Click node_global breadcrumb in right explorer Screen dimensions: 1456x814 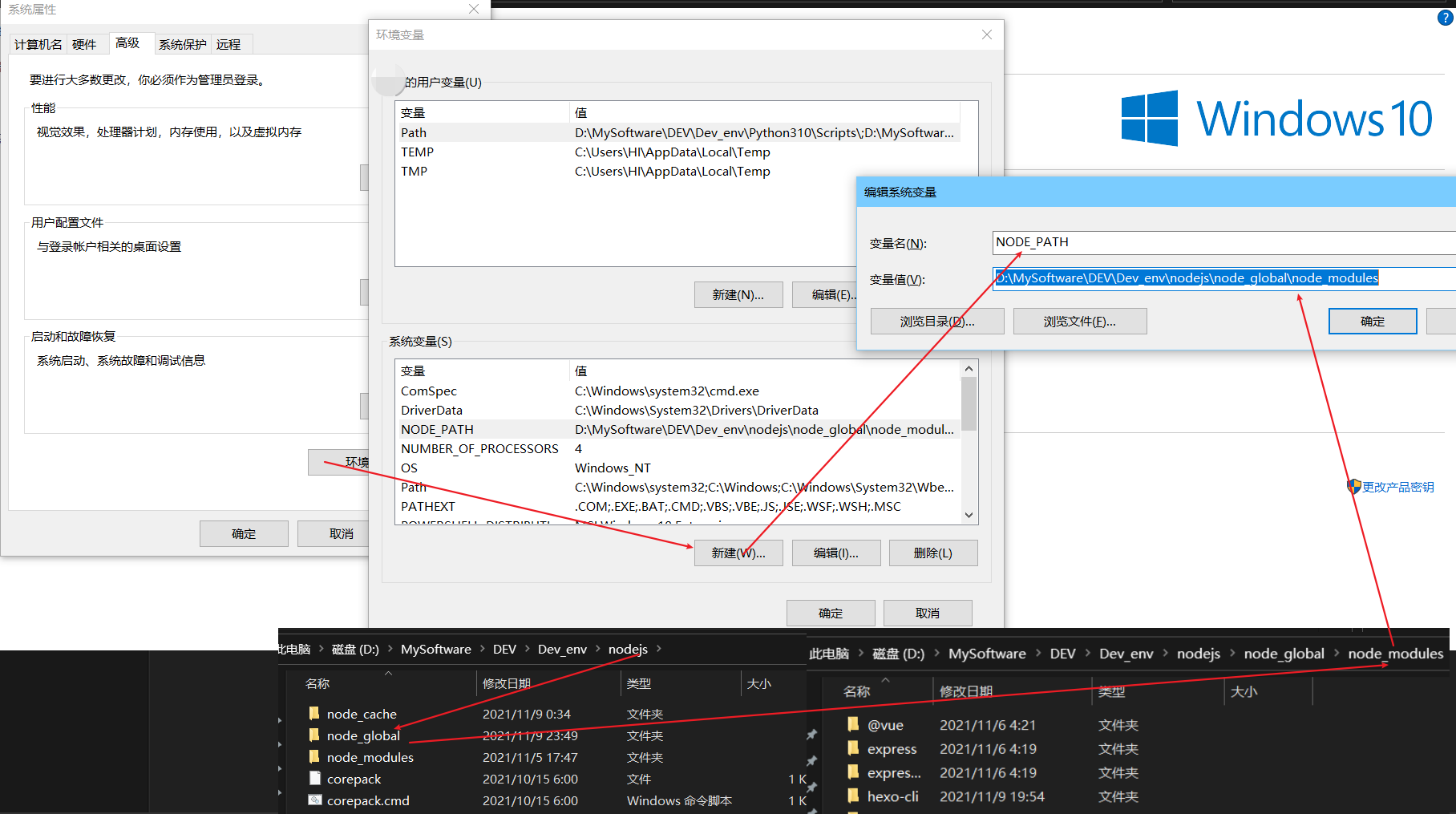[x=1284, y=654]
